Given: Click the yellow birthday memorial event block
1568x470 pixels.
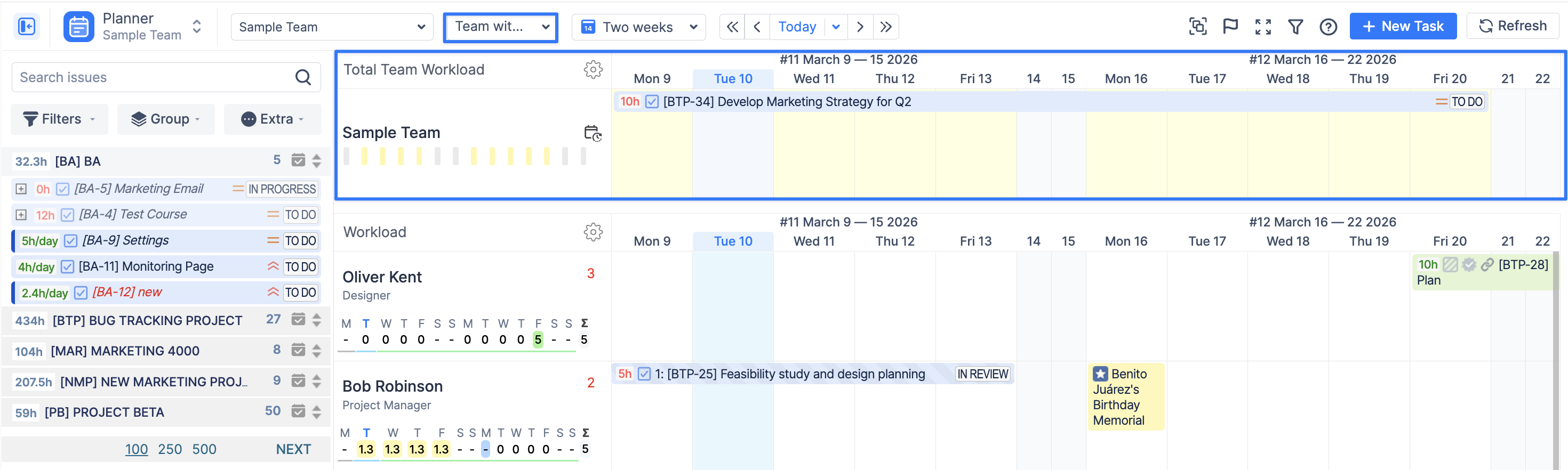Looking at the screenshot, I should (1125, 396).
